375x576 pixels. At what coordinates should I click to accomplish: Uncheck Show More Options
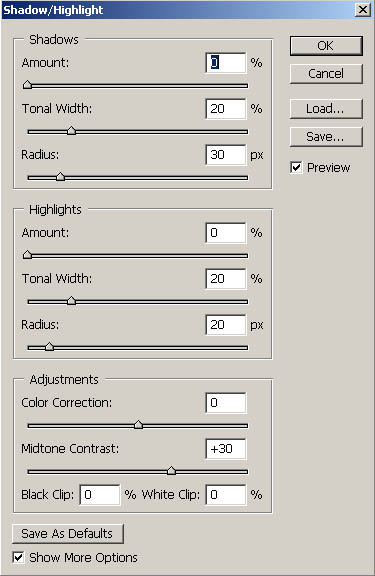pyautogui.click(x=18, y=557)
